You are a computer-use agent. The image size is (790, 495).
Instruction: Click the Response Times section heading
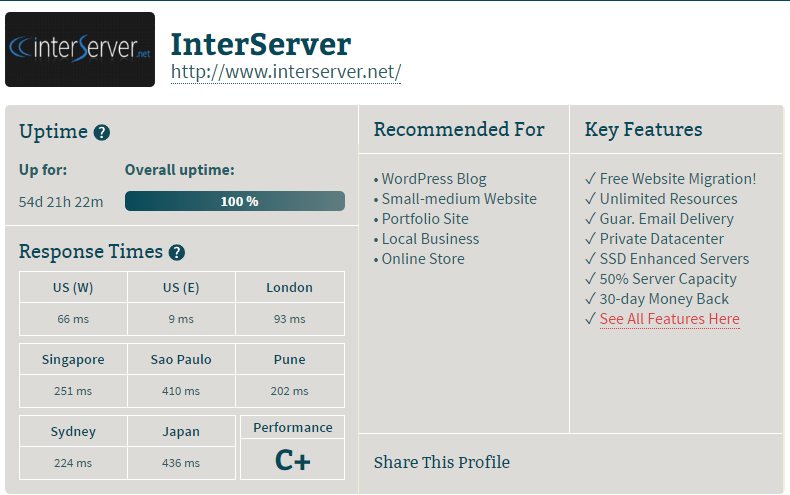tap(91, 252)
